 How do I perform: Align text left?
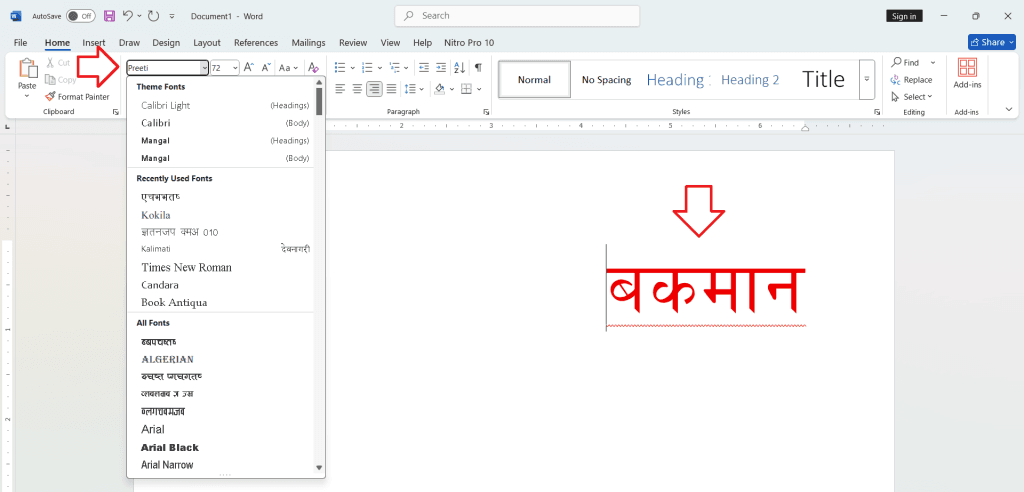point(340,88)
